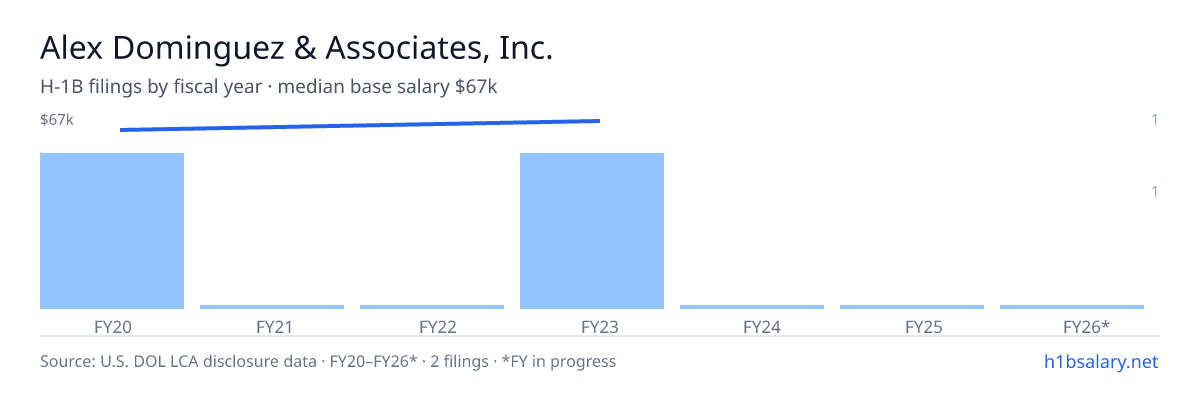
Task: Click the FY20 filings bar
Action: point(112,231)
